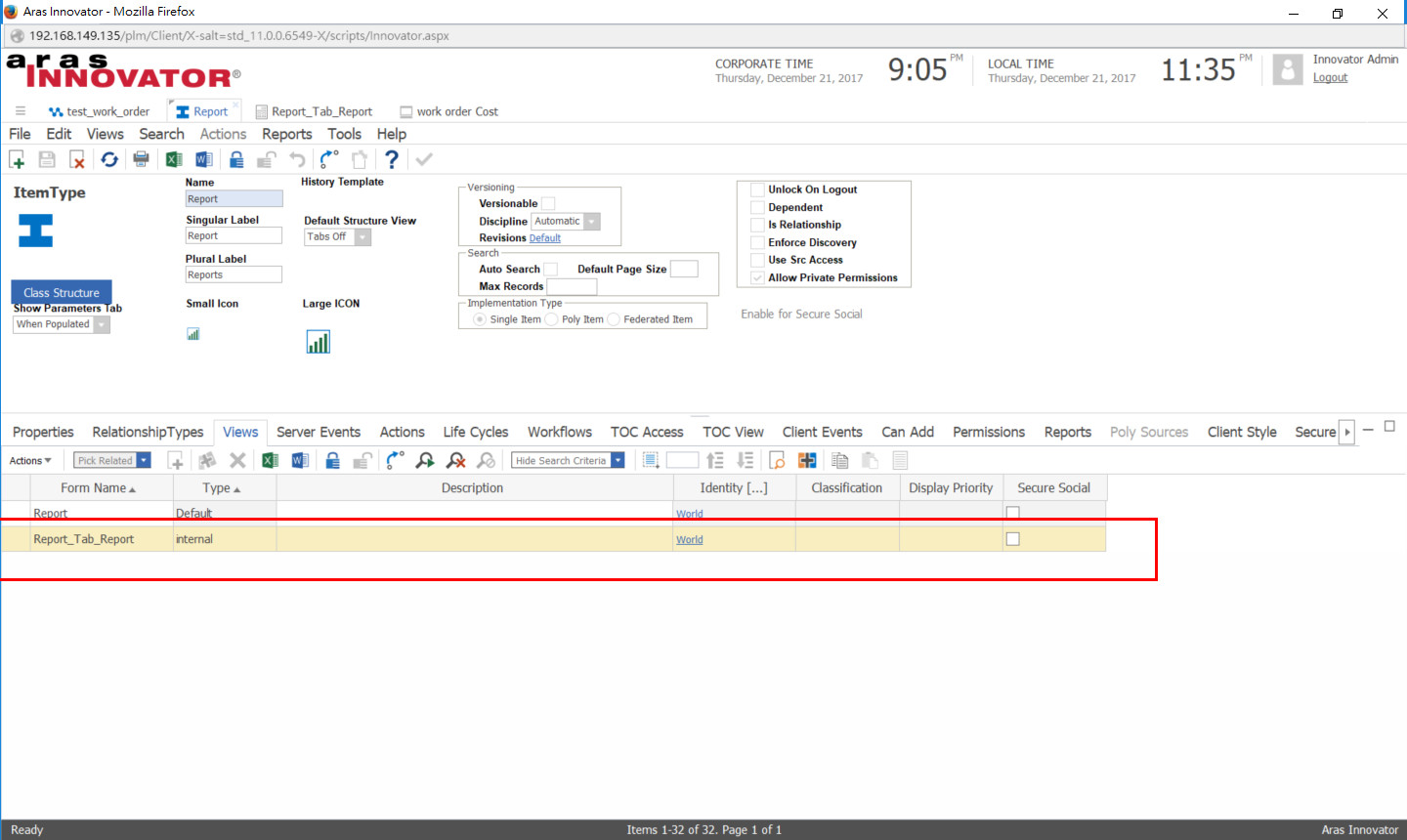Open the Tools menu
The image size is (1407, 840).
[344, 134]
